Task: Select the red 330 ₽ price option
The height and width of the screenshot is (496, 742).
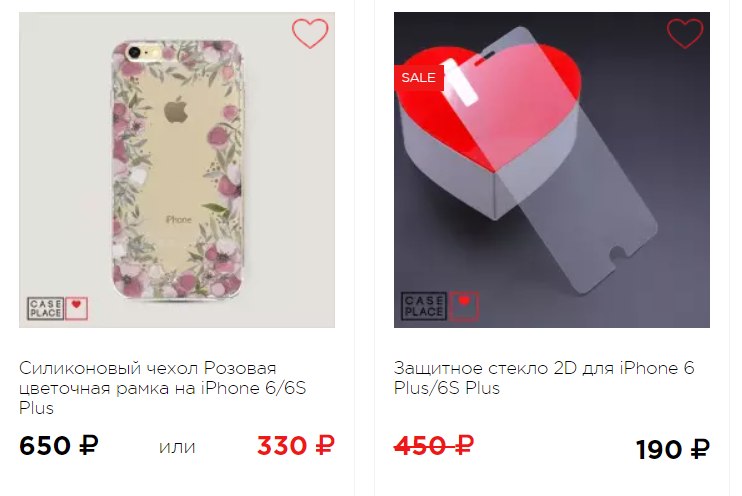Action: [x=296, y=446]
